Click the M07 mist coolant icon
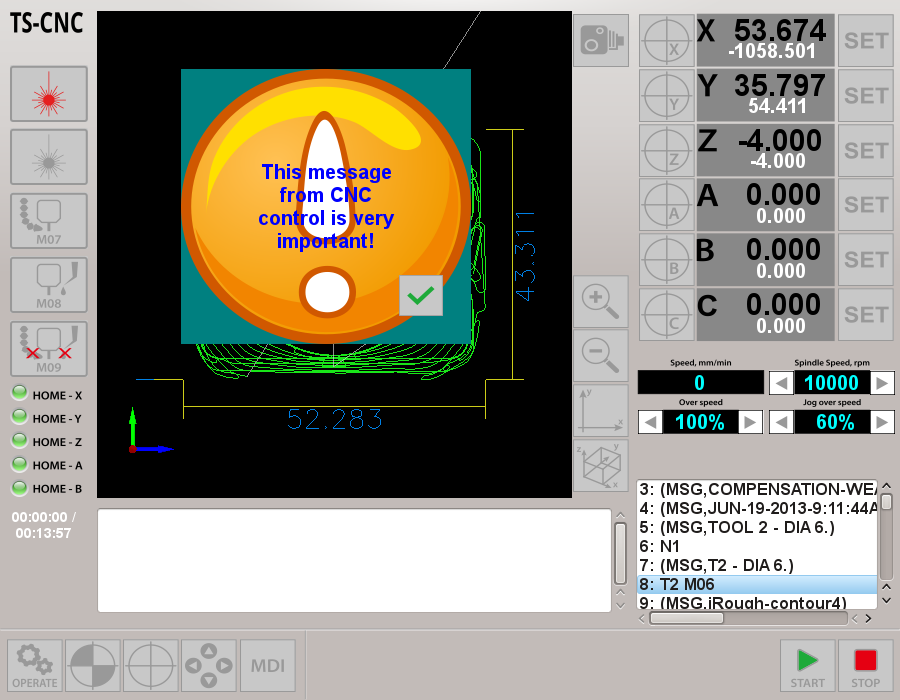This screenshot has height=700, width=900. (49, 220)
